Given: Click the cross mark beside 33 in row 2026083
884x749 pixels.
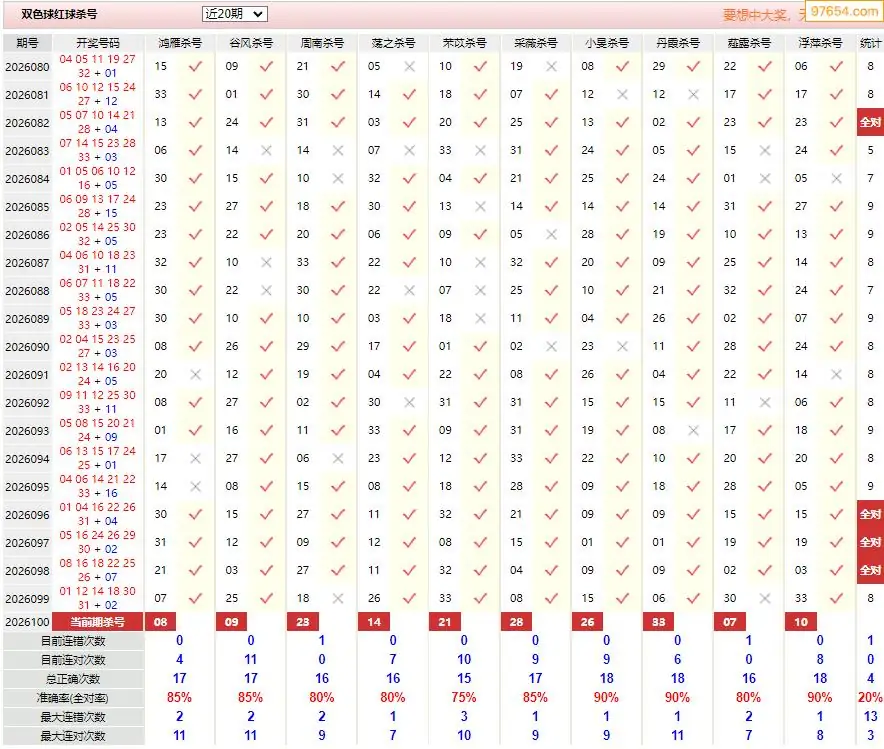Looking at the screenshot, I should click(x=481, y=150).
